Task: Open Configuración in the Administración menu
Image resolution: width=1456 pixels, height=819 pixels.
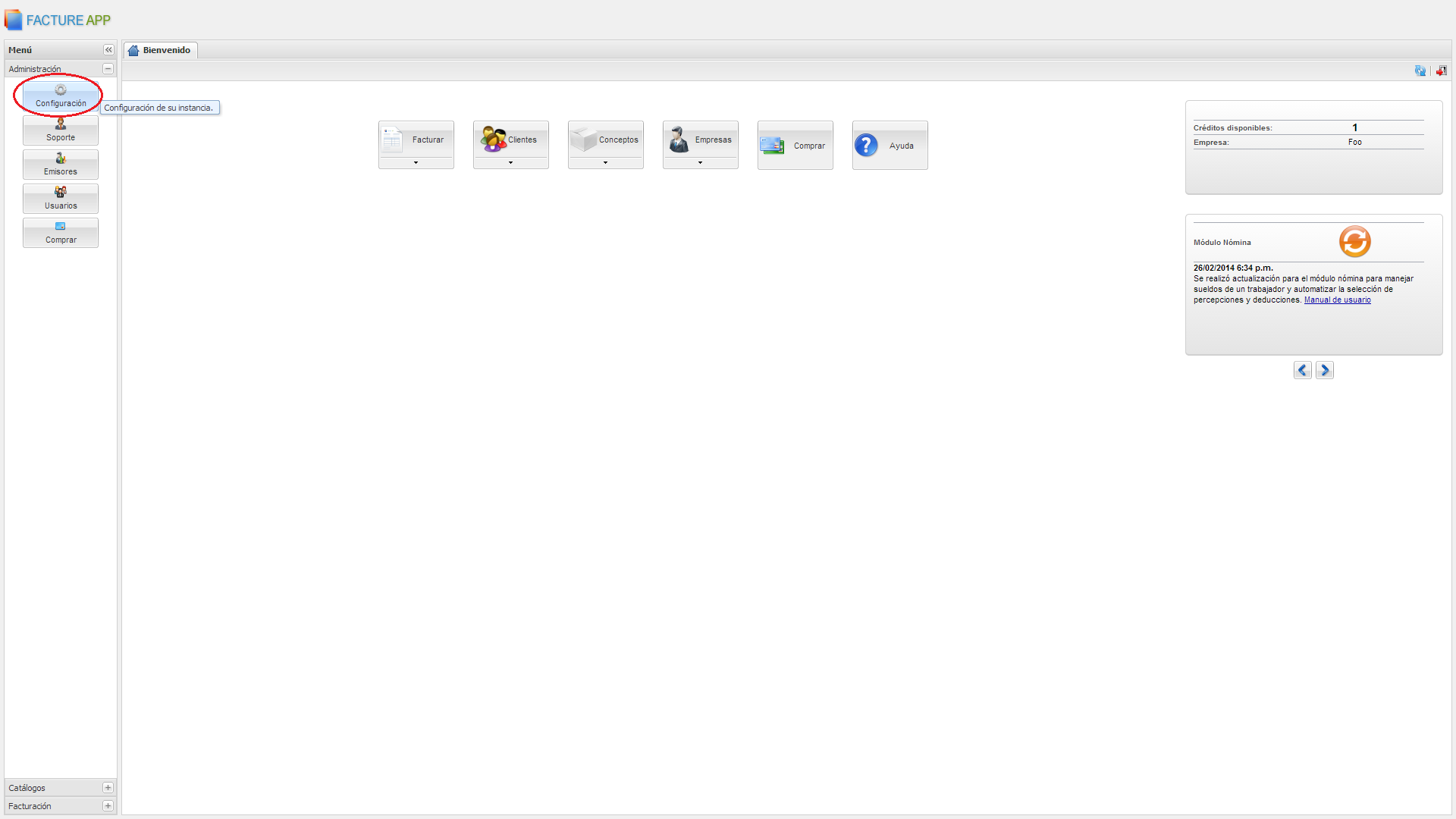Action: coord(61,96)
